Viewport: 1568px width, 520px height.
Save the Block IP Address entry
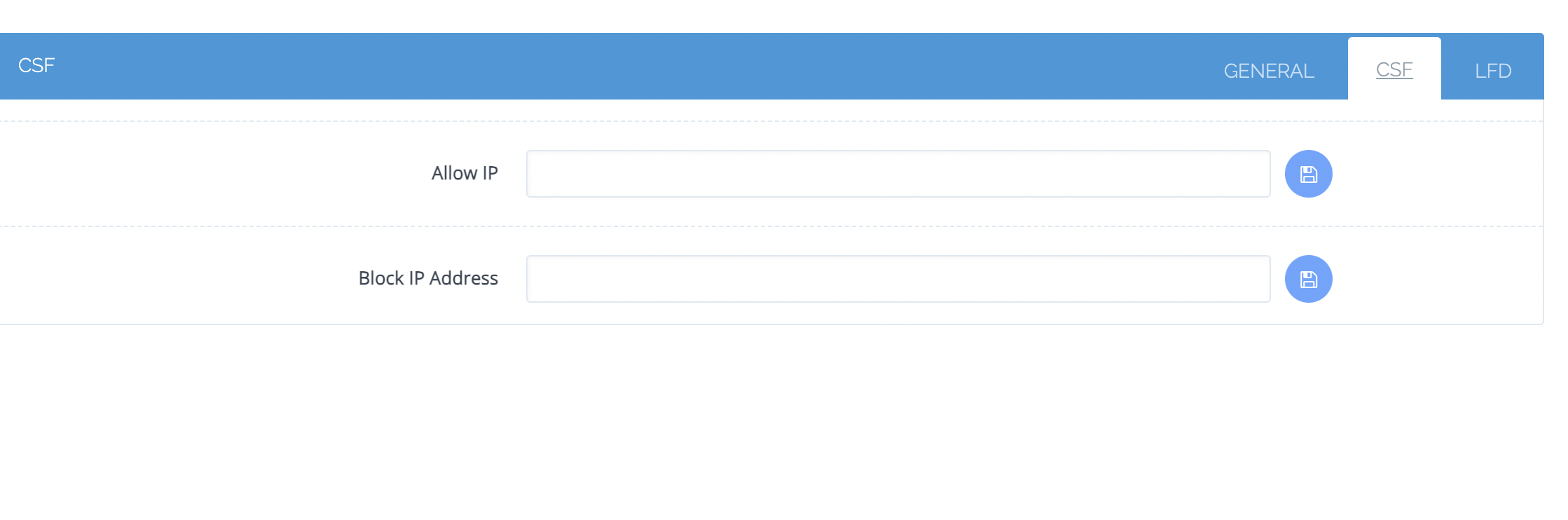pyautogui.click(x=1308, y=279)
